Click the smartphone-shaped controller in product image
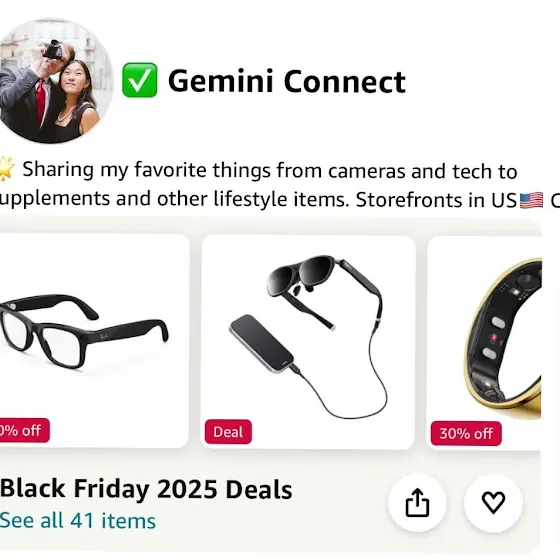 pos(261,343)
